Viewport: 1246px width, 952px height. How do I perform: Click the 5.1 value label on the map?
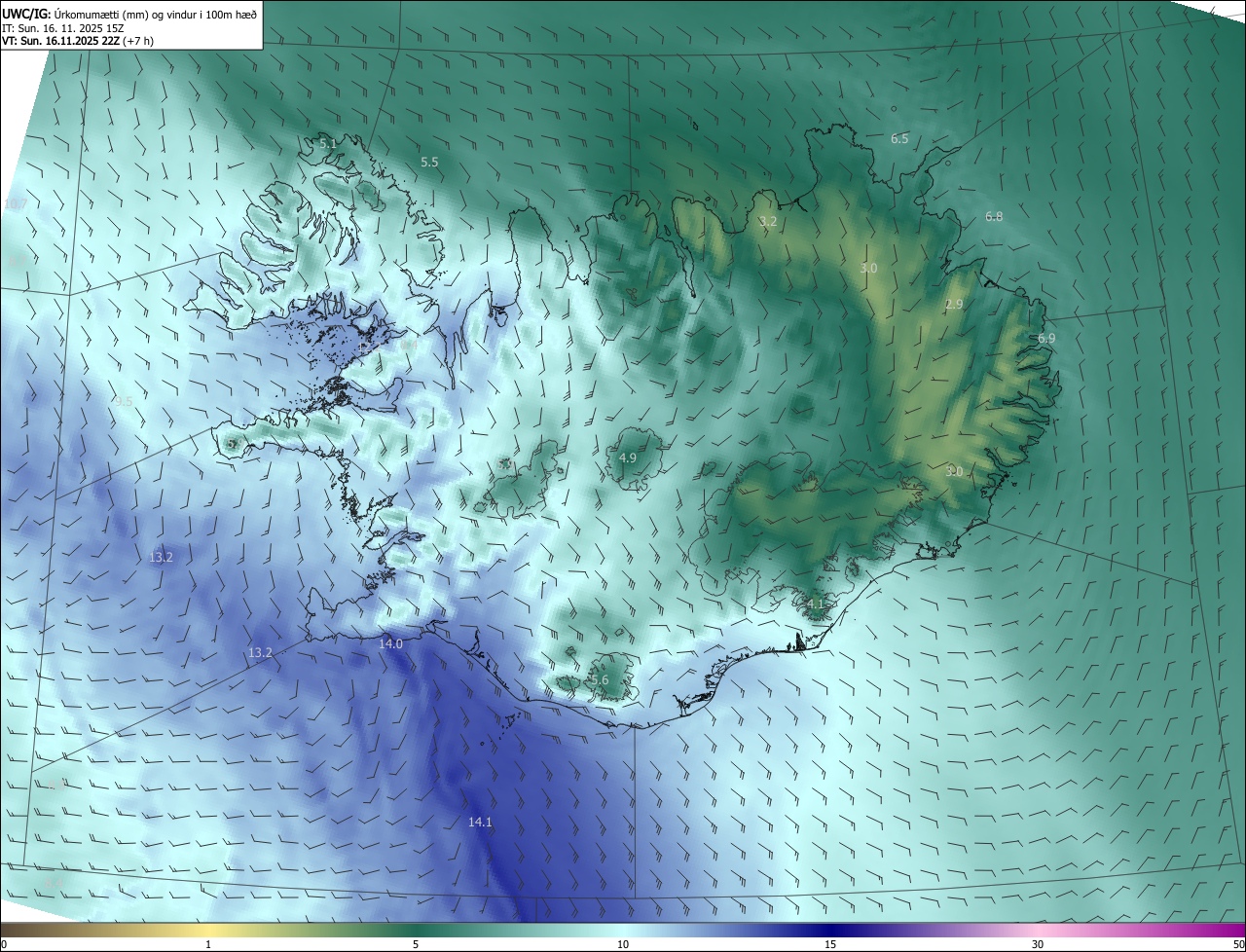328,144
